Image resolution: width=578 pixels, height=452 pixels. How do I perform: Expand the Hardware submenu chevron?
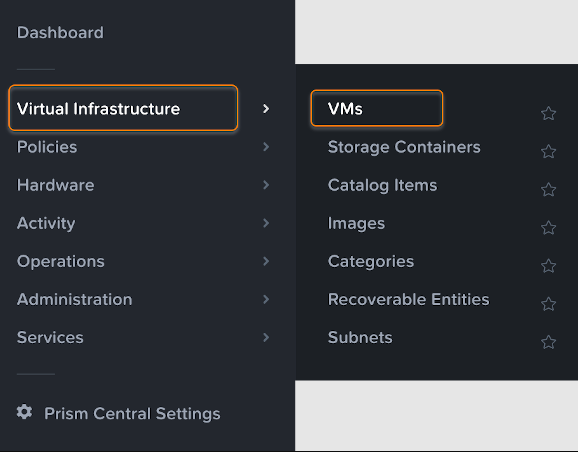pos(266,185)
